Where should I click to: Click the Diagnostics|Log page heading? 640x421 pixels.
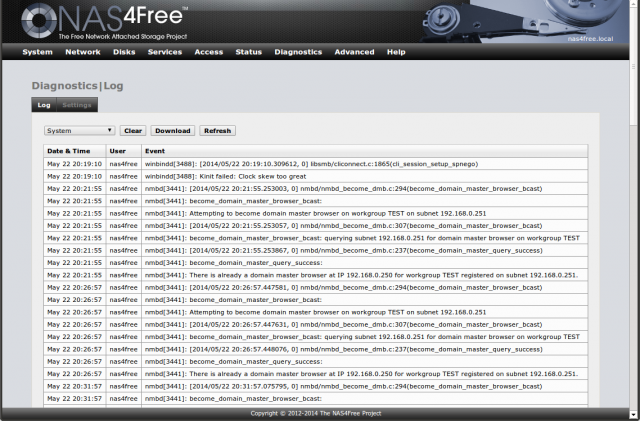coord(78,86)
